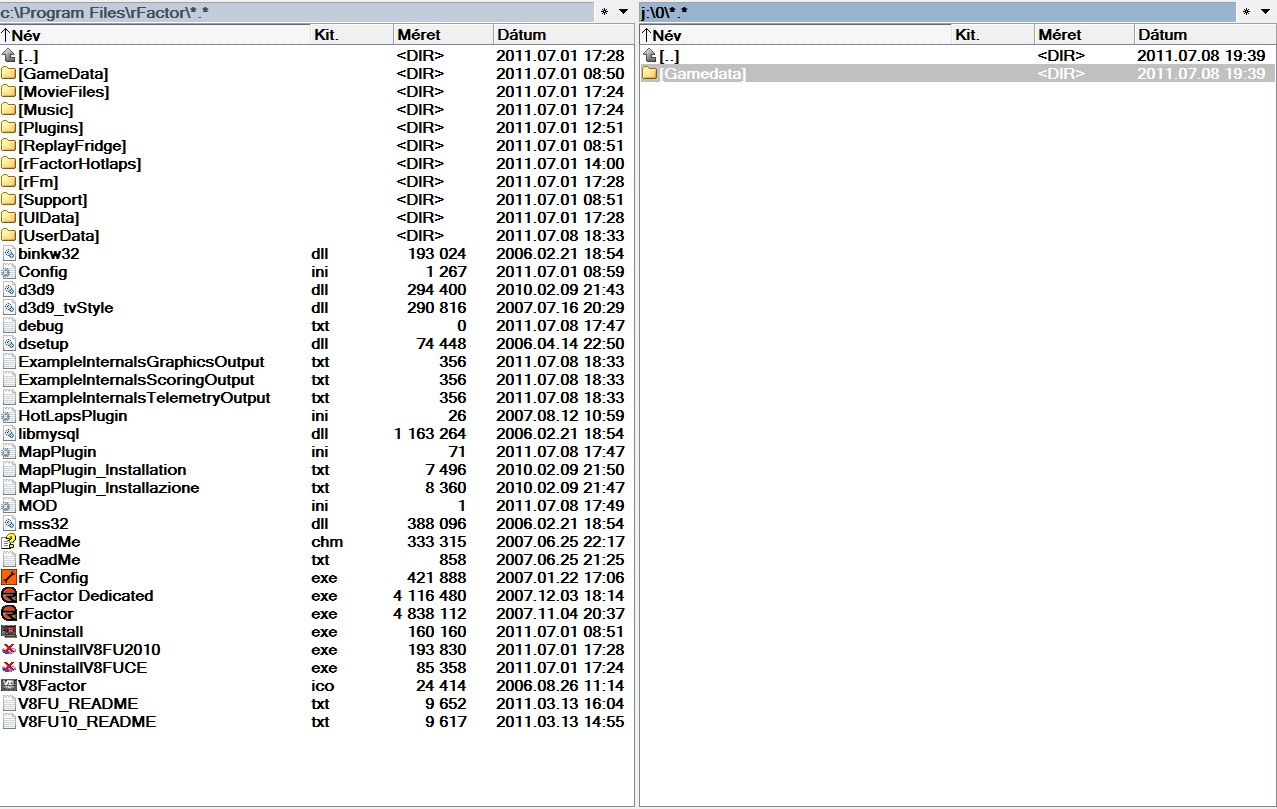Screen dimensions: 1277x809
Task: Click the ExampleInternalsGraphicsOutput file name
Action: (x=142, y=362)
